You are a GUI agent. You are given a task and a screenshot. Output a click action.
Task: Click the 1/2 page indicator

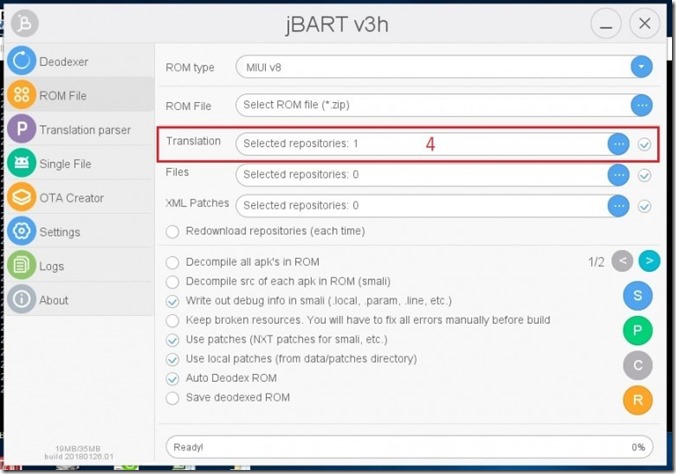[596, 262]
